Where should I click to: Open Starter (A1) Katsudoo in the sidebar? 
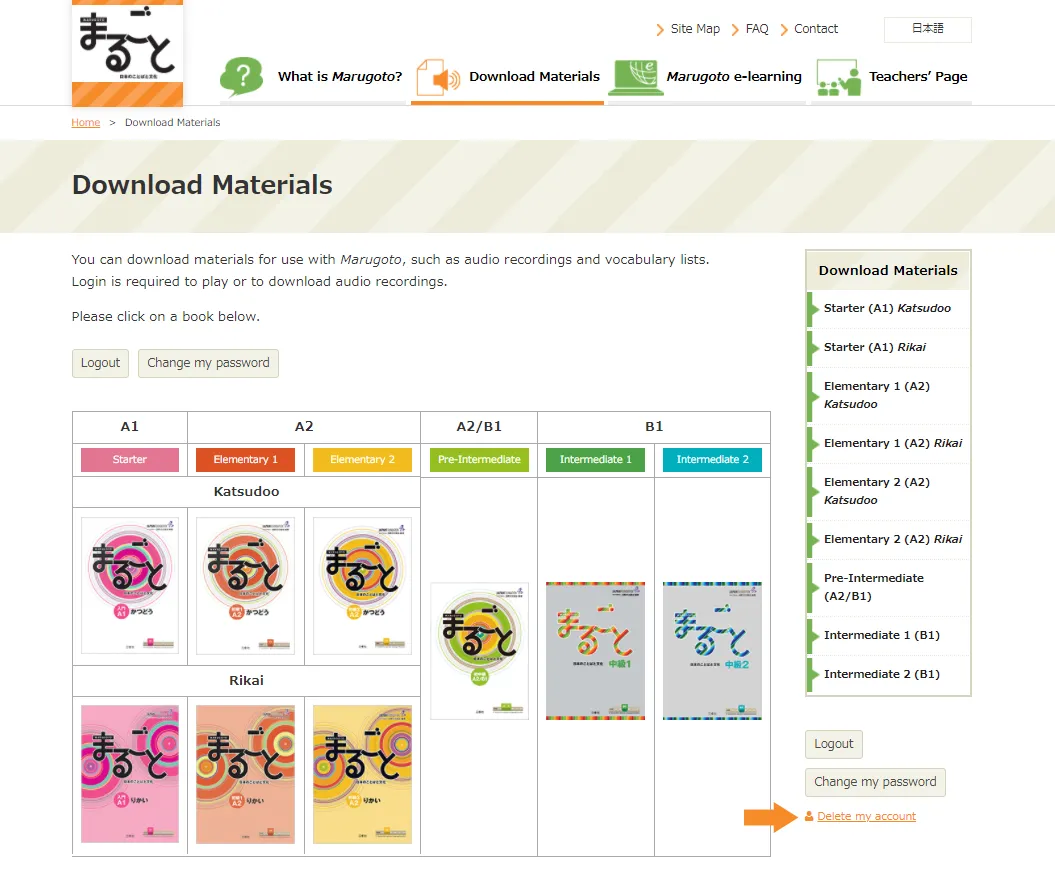tap(888, 309)
